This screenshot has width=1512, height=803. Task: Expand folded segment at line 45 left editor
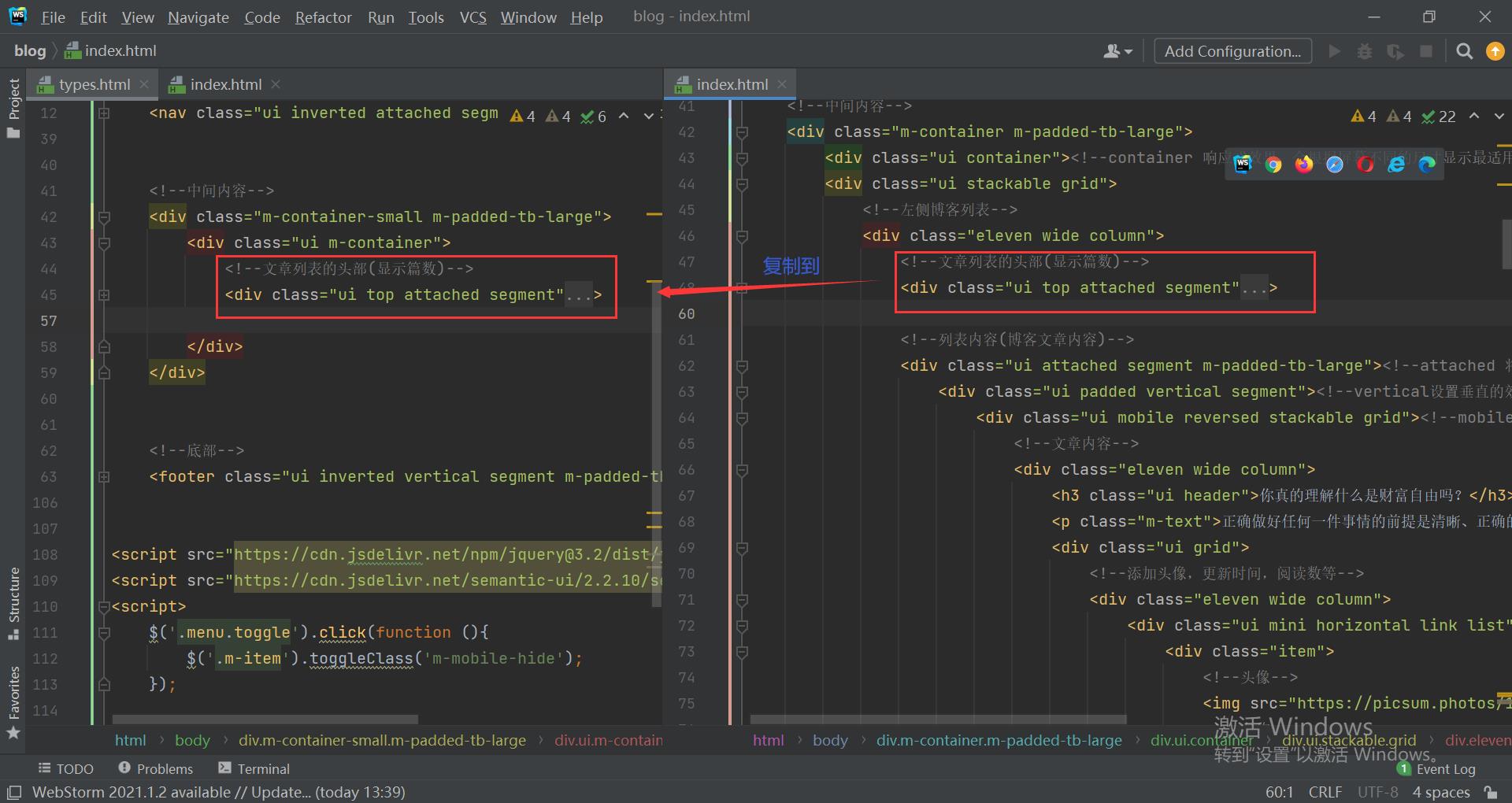[x=104, y=295]
